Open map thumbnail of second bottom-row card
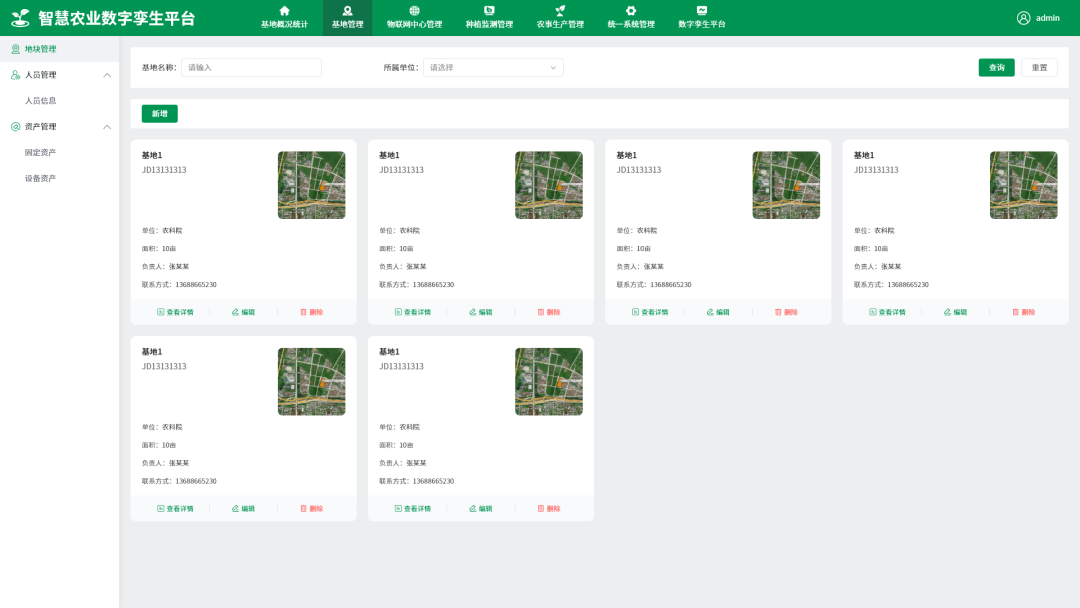Viewport: 1080px width, 608px height. 549,381
